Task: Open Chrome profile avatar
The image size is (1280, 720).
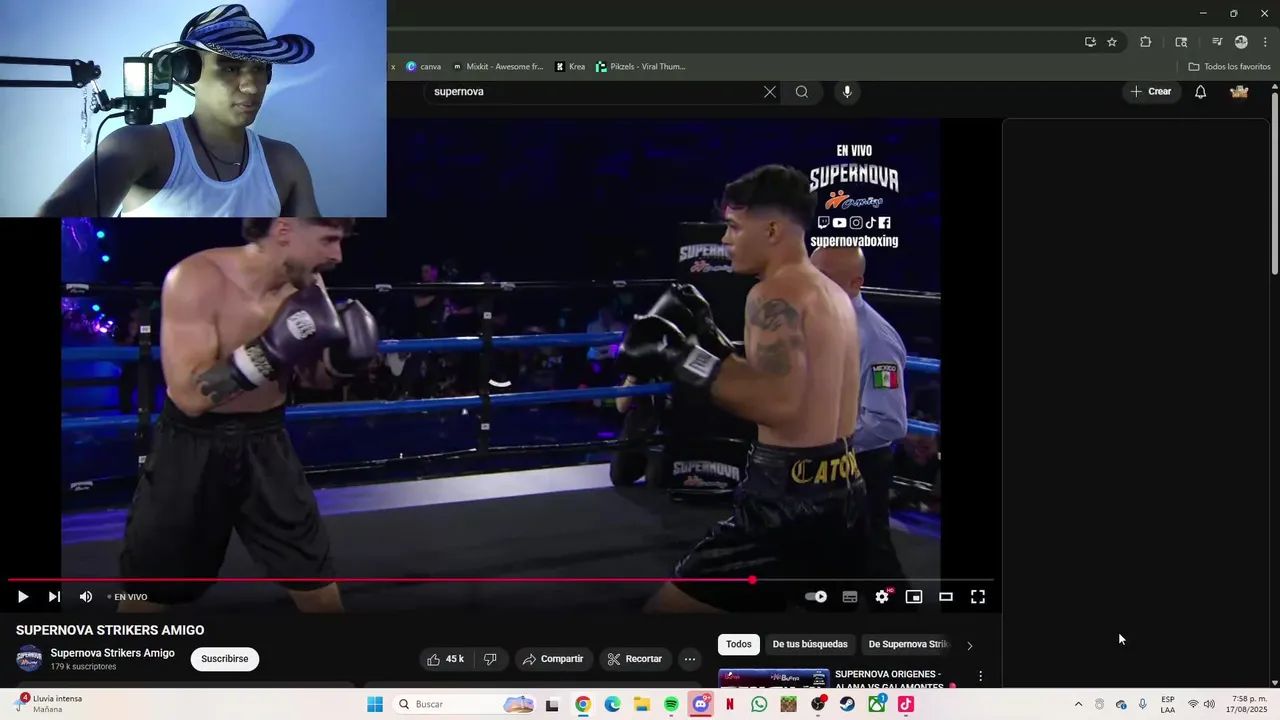Action: (x=1241, y=42)
